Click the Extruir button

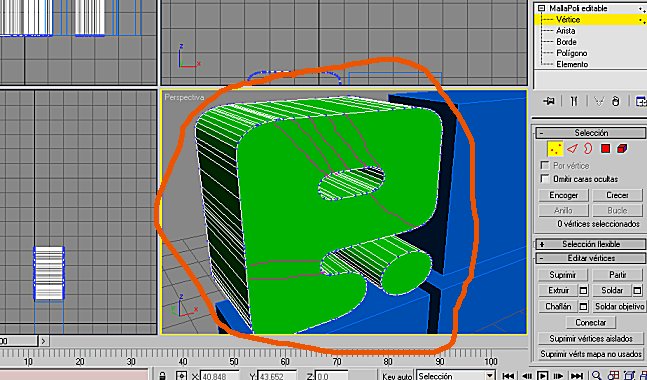tap(558, 290)
